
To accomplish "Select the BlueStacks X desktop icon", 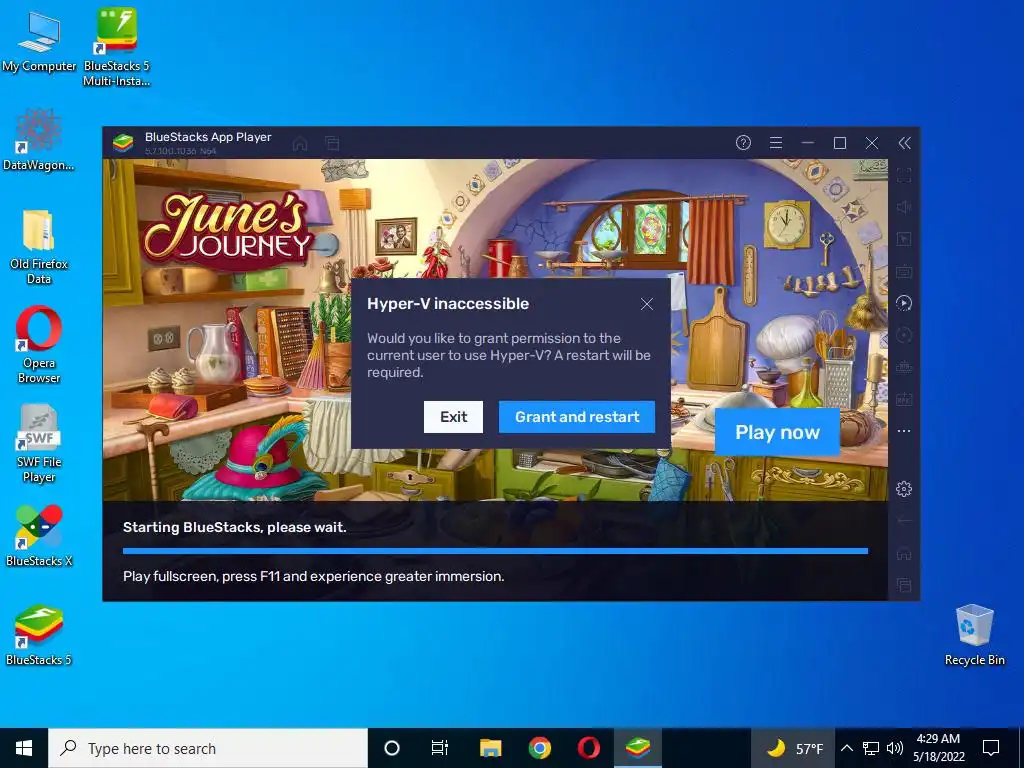I will click(x=39, y=536).
